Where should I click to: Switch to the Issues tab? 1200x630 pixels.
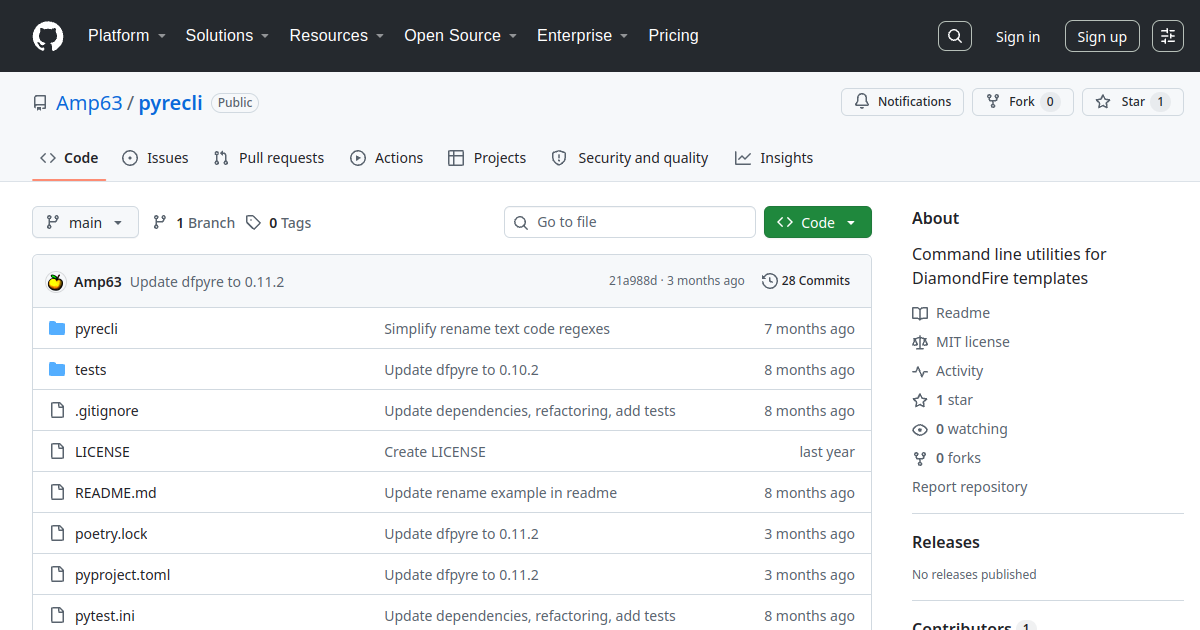coord(155,158)
